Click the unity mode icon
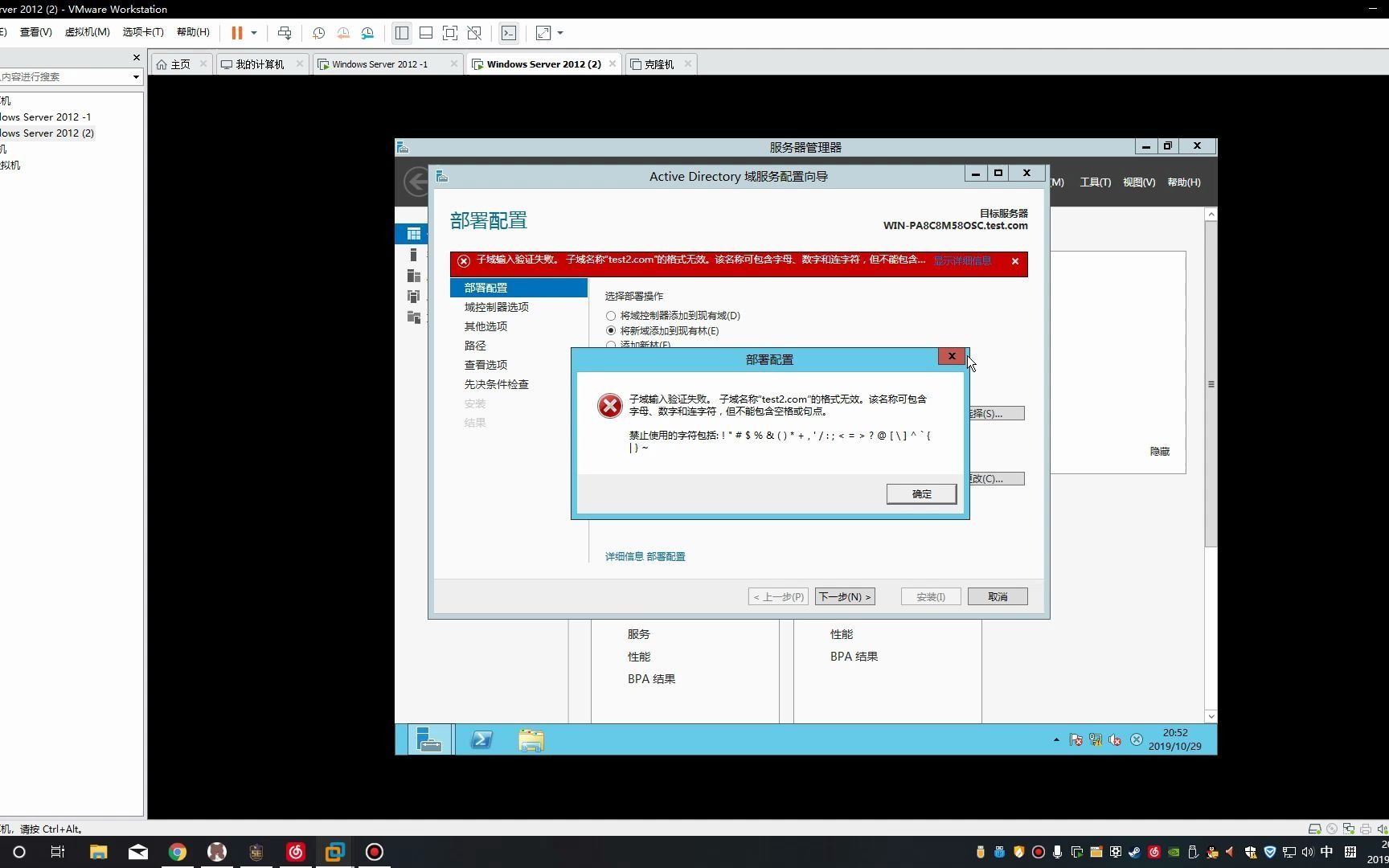This screenshot has width=1389, height=868. 474,33
